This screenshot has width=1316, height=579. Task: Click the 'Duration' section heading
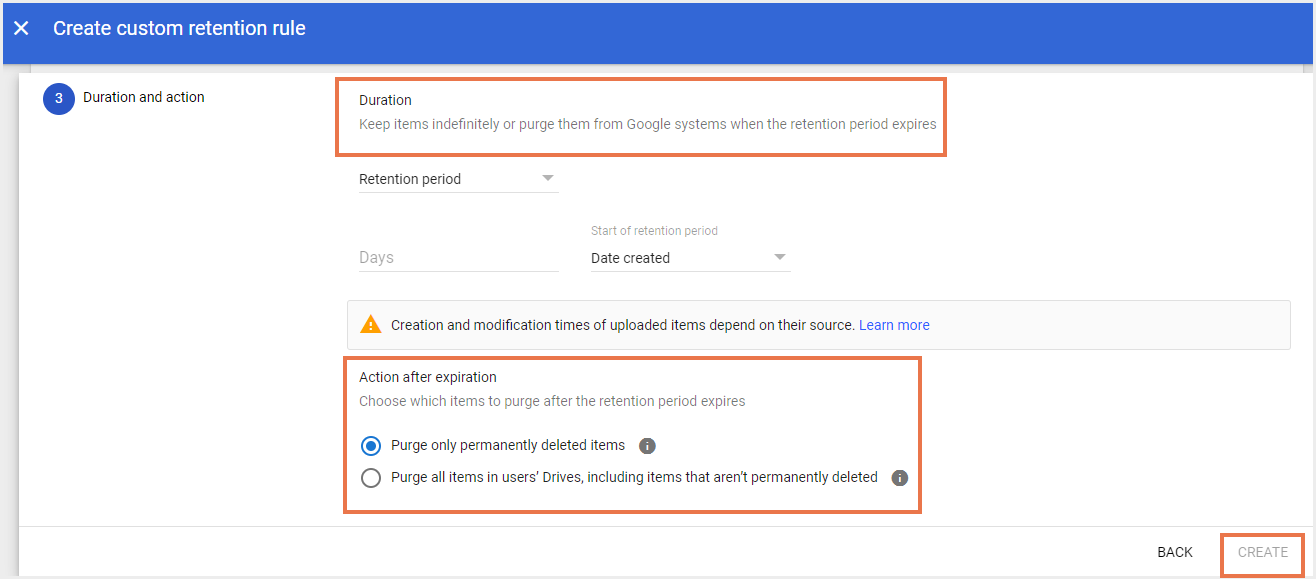pos(385,100)
